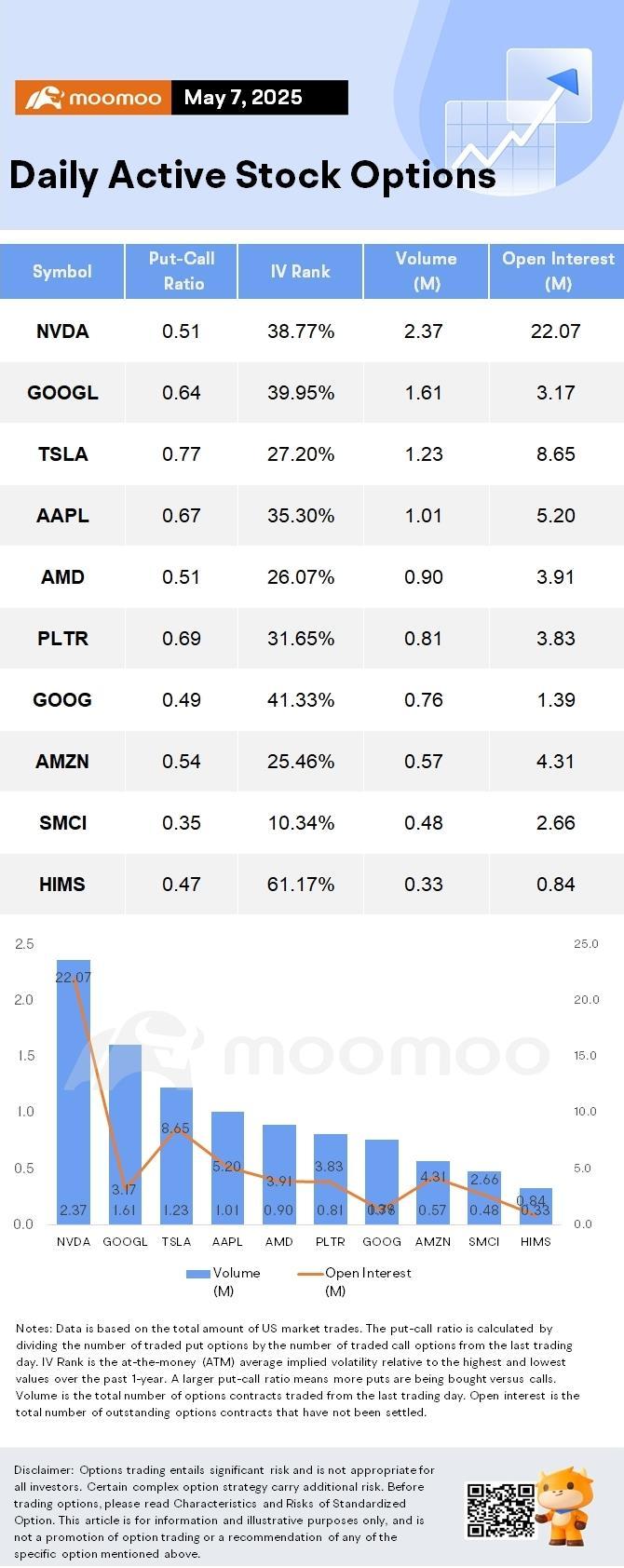Click the NVDA volume bar in chart
The image size is (624, 1568).
[x=74, y=1091]
